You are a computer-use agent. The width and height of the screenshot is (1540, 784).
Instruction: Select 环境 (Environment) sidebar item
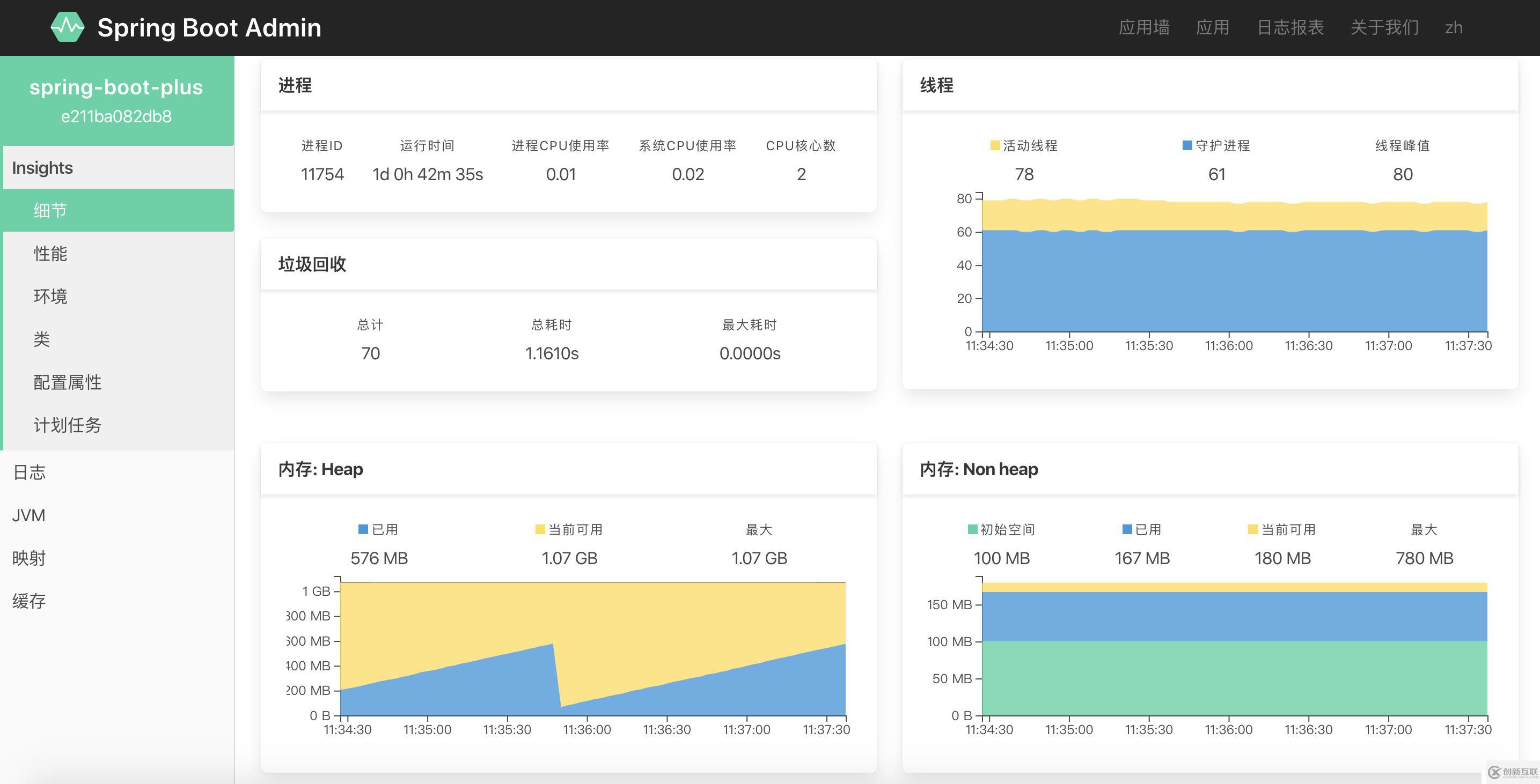point(50,295)
